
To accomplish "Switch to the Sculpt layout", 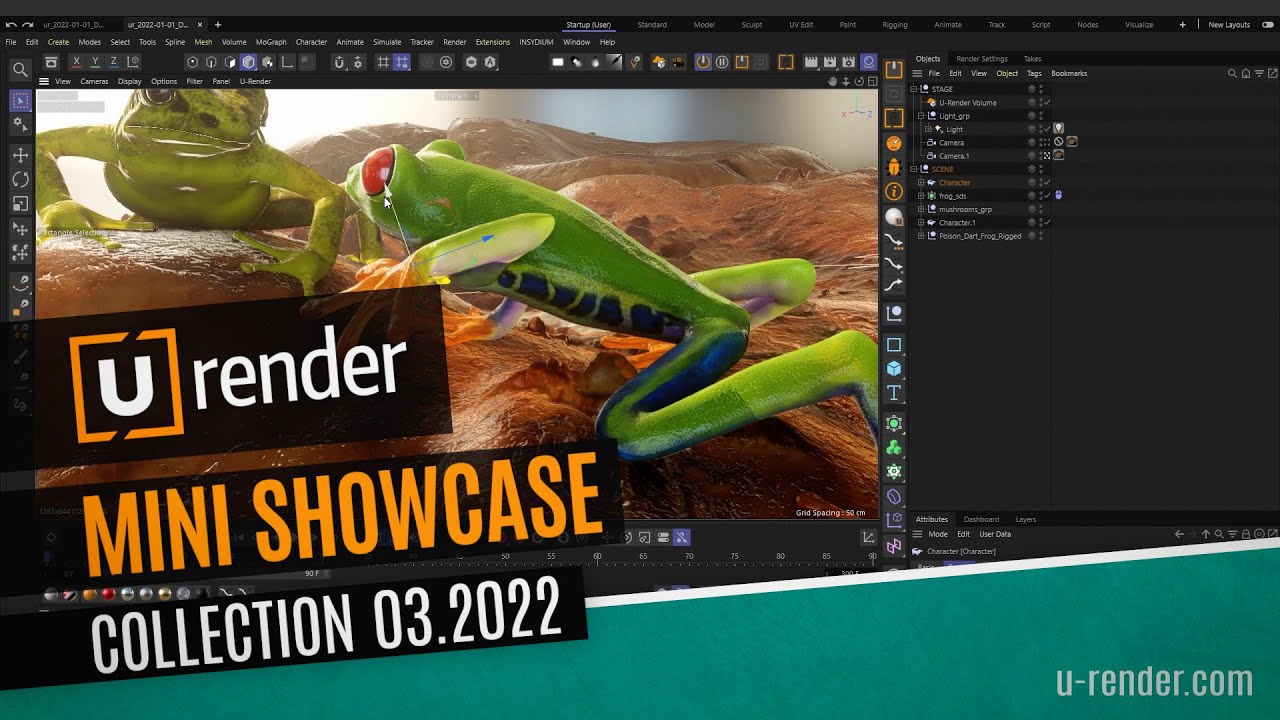I will coord(752,24).
